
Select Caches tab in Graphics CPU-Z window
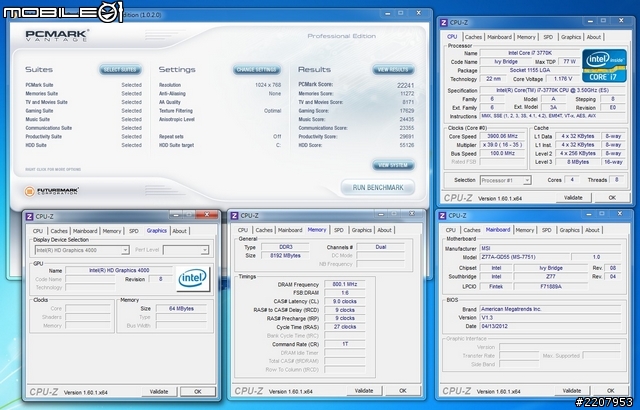[59, 231]
